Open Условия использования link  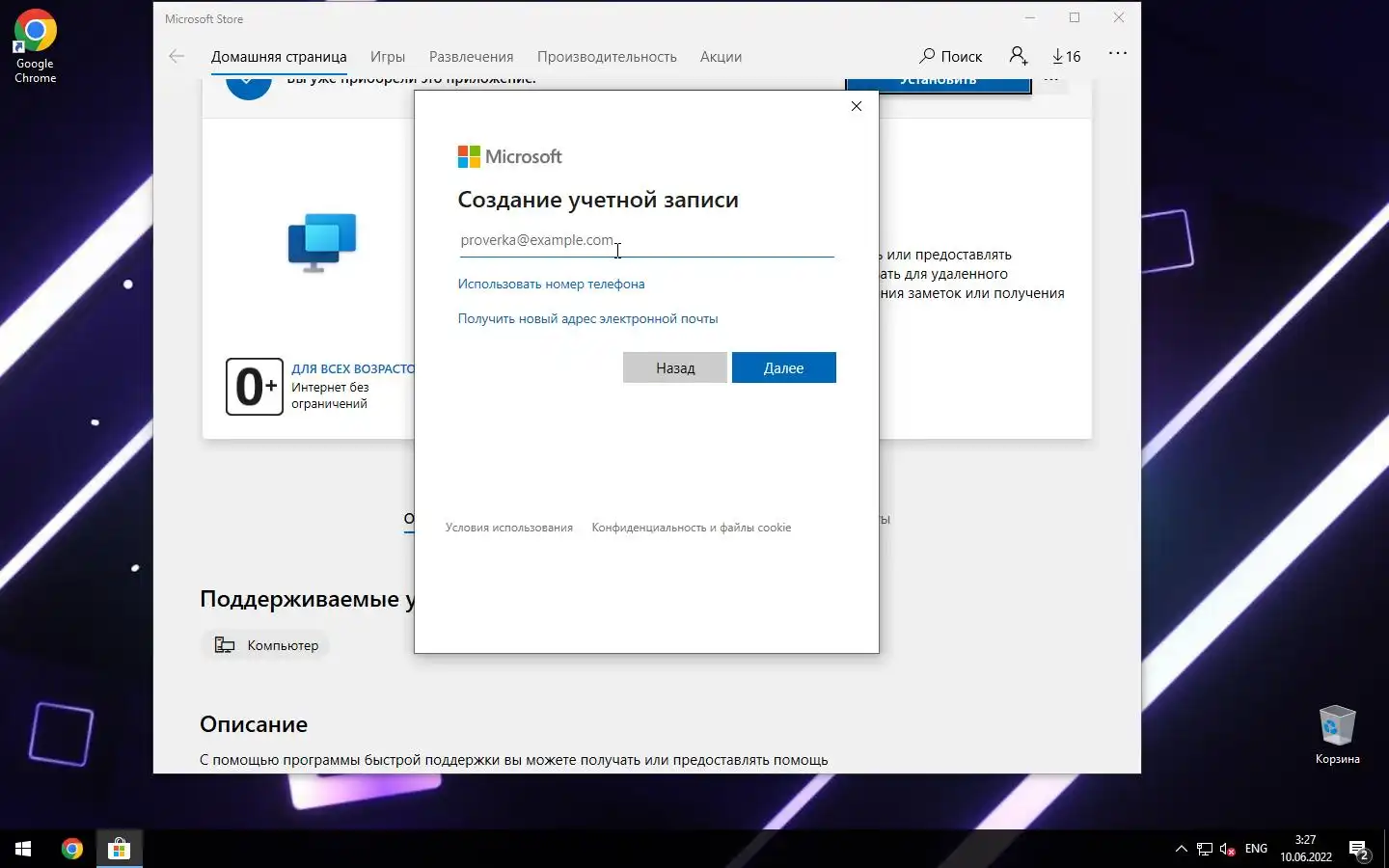coord(509,528)
